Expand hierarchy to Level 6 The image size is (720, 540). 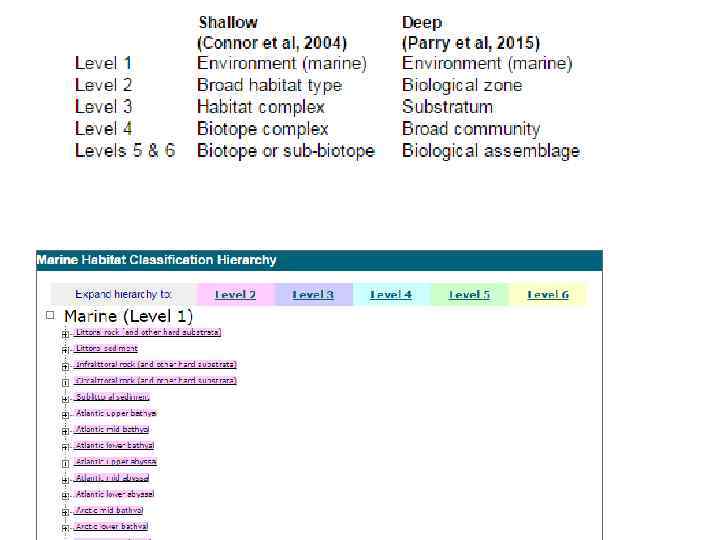tap(548, 295)
